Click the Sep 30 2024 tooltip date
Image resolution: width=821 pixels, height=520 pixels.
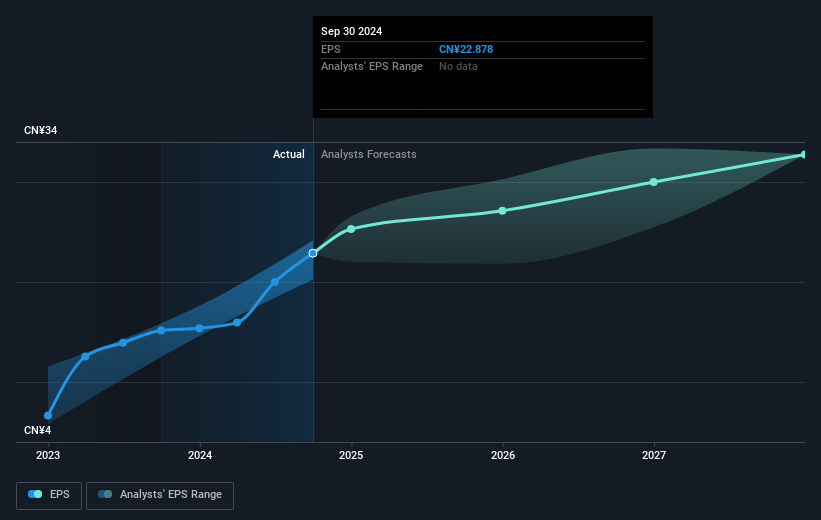(x=351, y=31)
